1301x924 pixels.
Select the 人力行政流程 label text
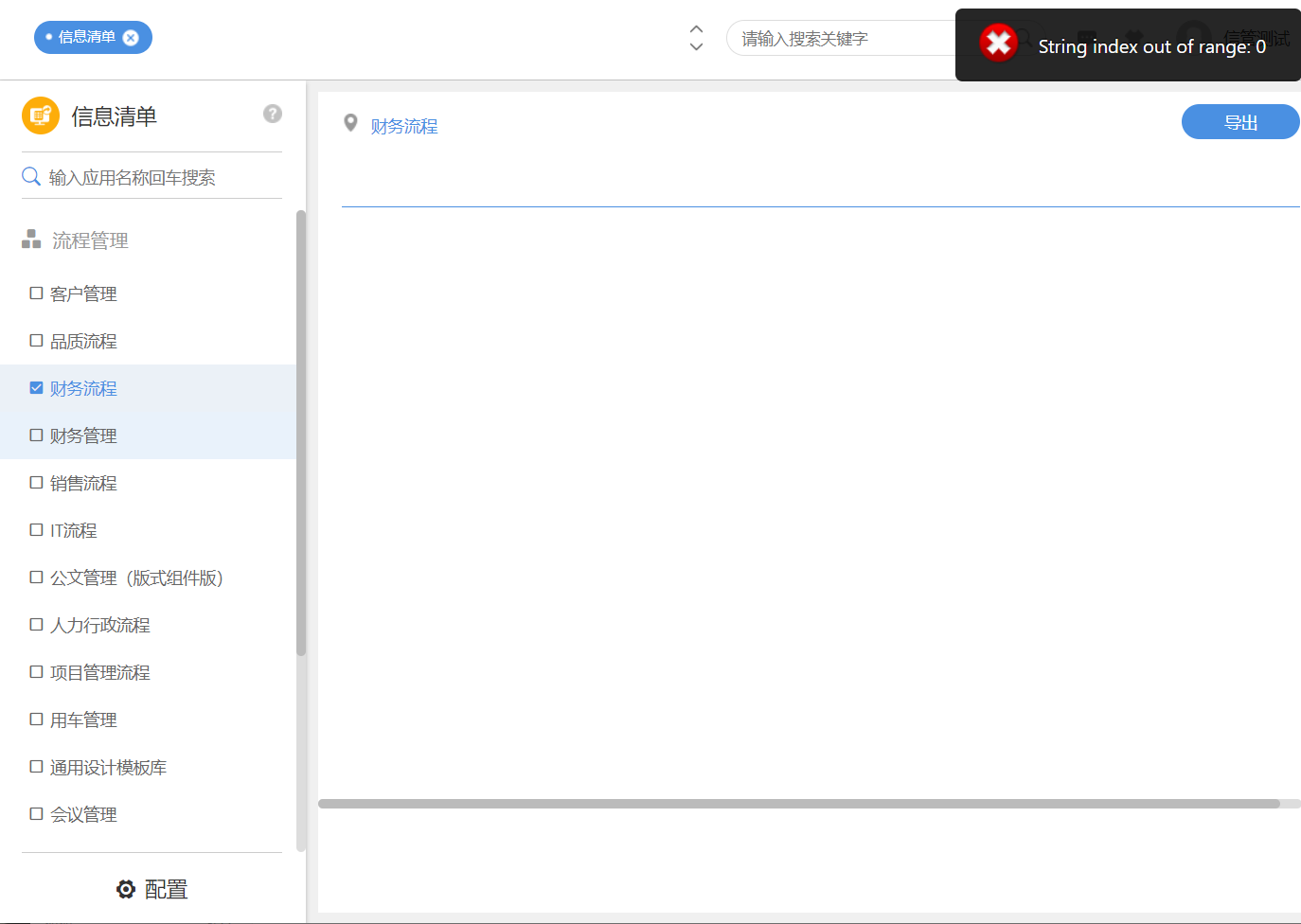(x=100, y=626)
